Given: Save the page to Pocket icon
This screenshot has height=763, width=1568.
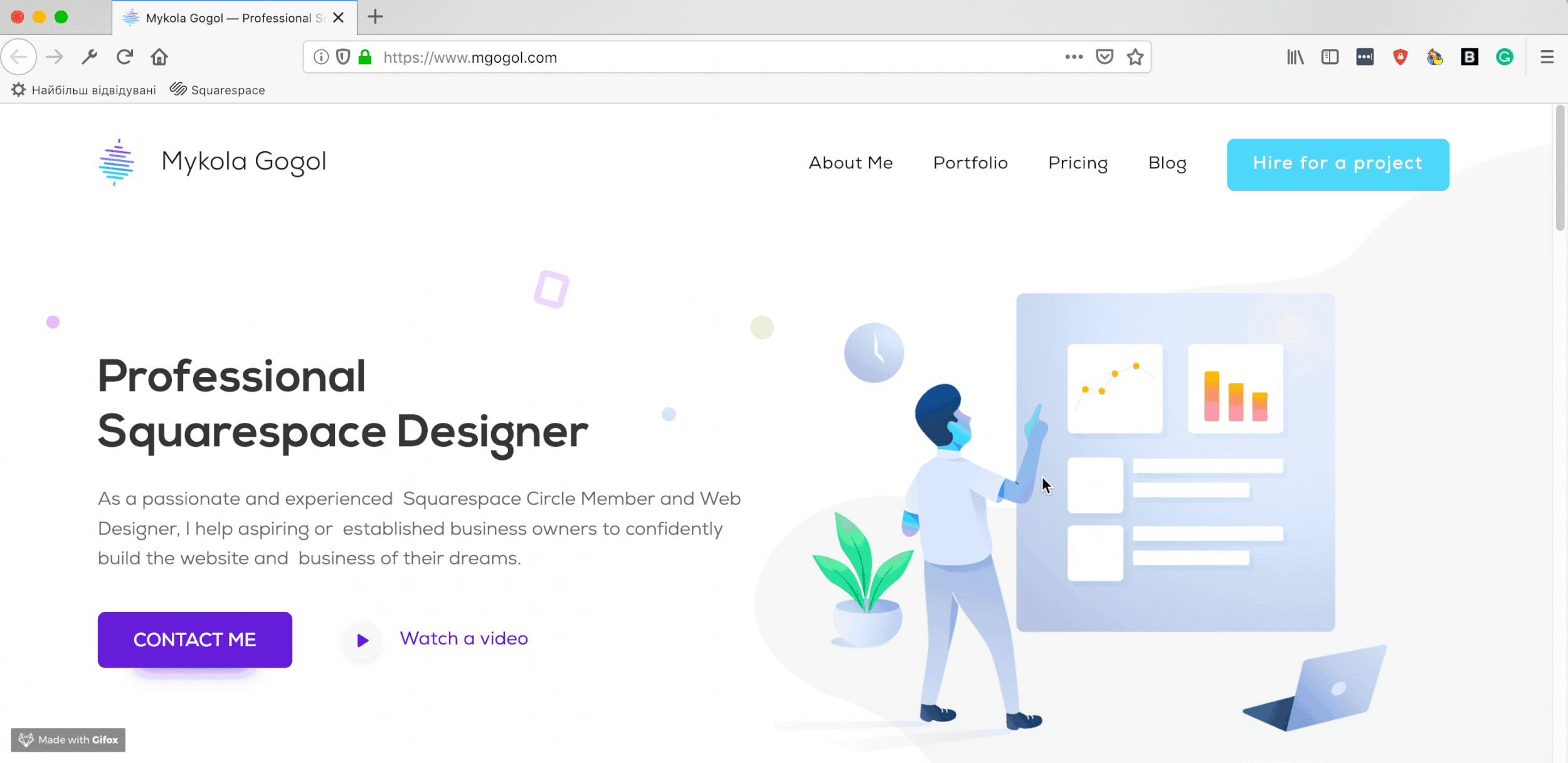Looking at the screenshot, I should tap(1104, 57).
